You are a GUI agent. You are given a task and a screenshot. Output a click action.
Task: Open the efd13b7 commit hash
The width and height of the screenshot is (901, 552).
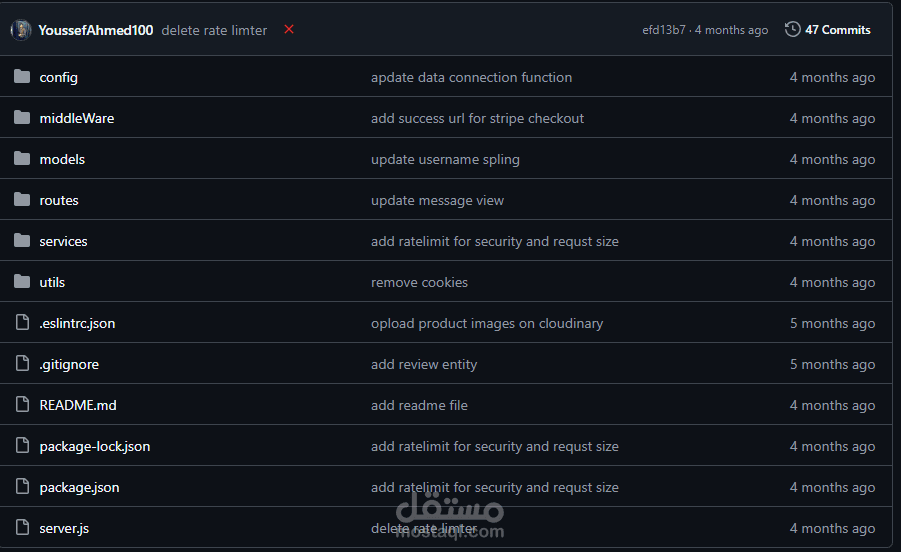click(664, 30)
